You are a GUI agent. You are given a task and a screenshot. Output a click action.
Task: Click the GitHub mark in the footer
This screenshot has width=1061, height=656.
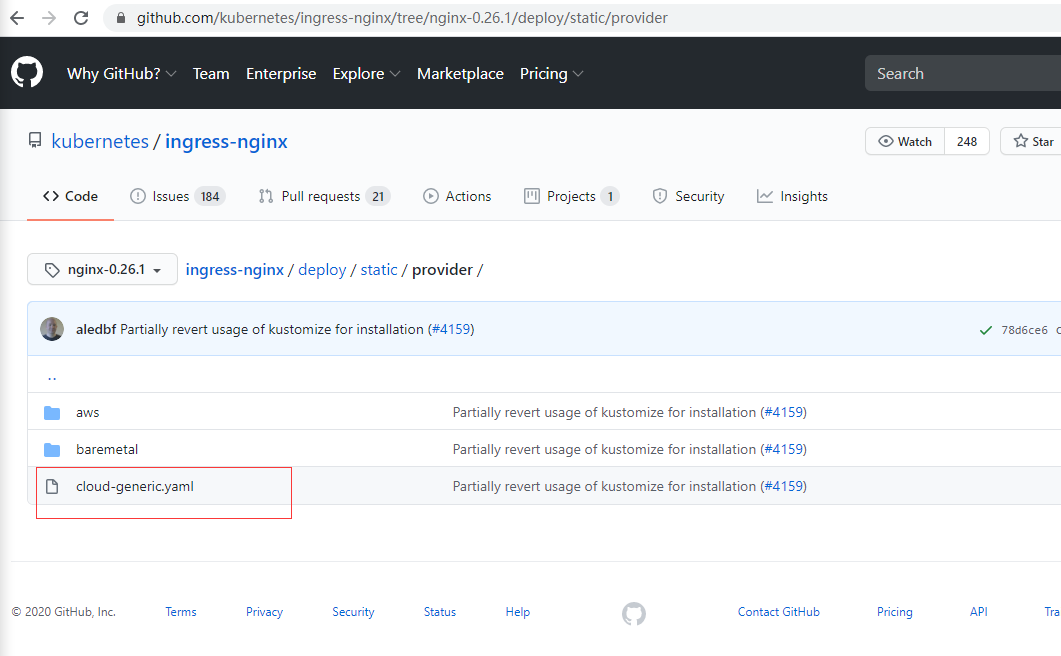634,614
